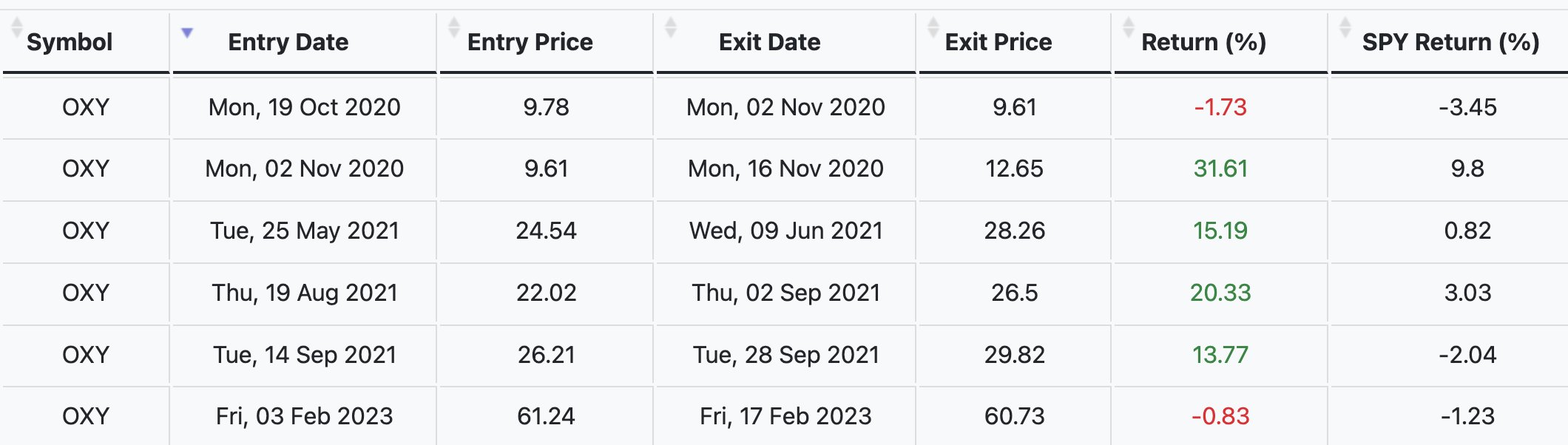Select the Fri, 17 Feb 2023 exit date
This screenshot has width=1568, height=445.
pyautogui.click(x=785, y=416)
